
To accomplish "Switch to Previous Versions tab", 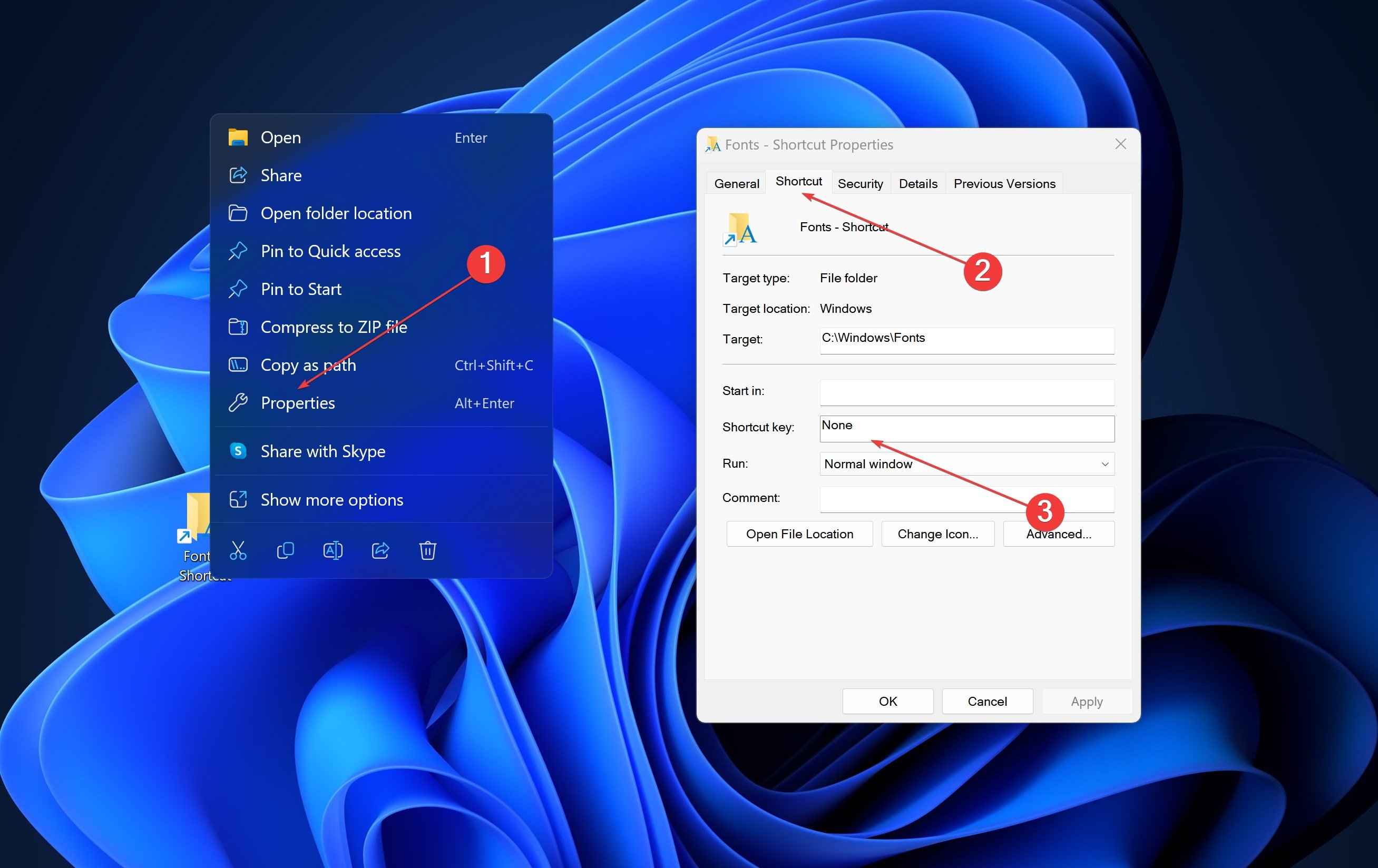I will pos(1004,183).
